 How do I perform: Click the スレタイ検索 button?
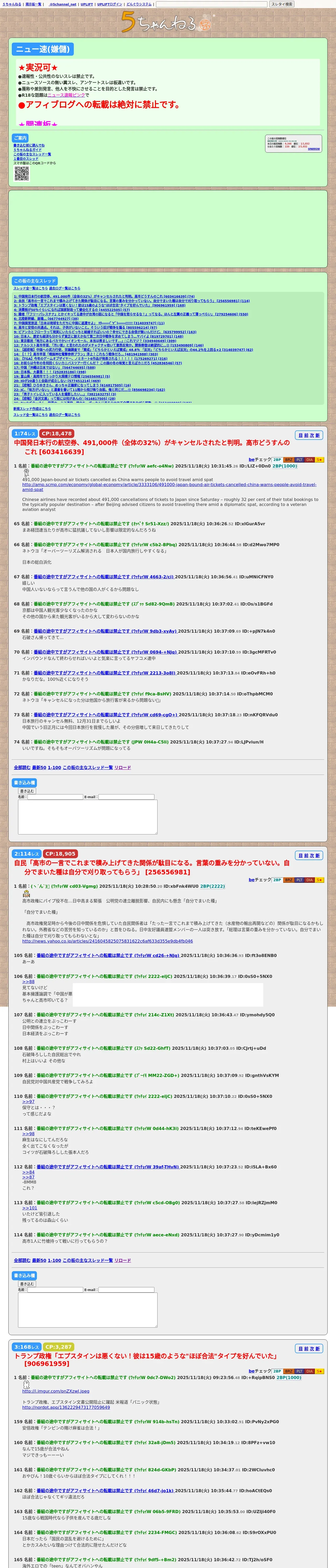[x=282, y=4]
